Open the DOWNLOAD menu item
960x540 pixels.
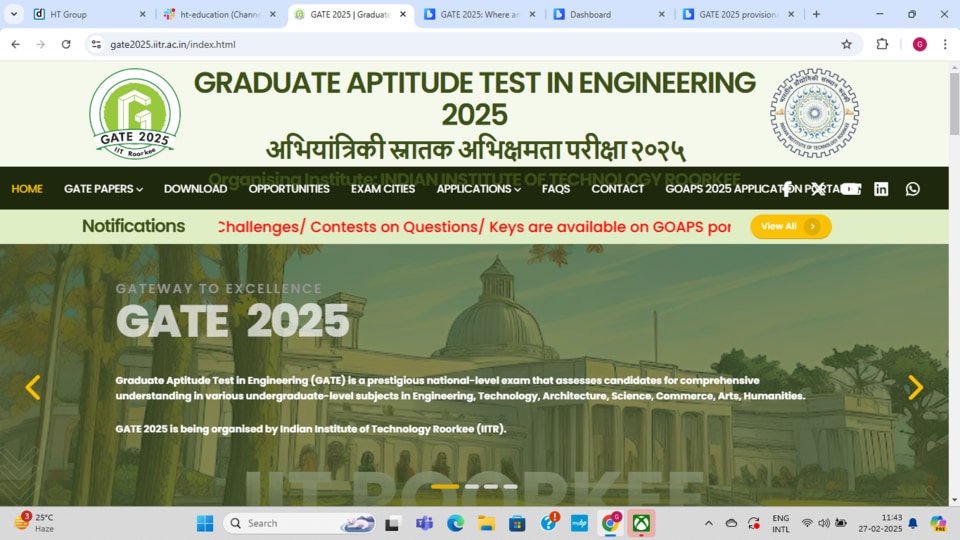coord(195,189)
